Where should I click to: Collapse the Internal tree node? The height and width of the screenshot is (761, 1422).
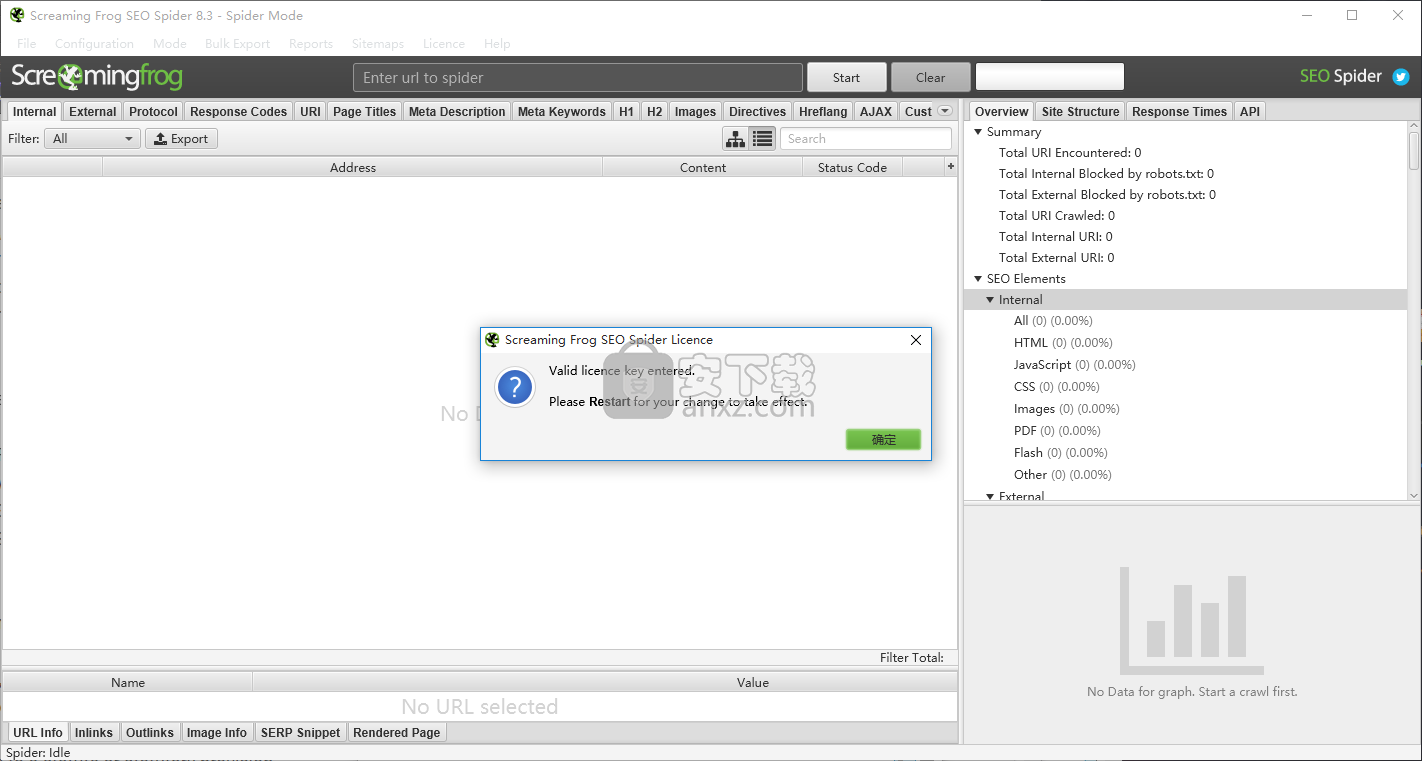pos(990,300)
